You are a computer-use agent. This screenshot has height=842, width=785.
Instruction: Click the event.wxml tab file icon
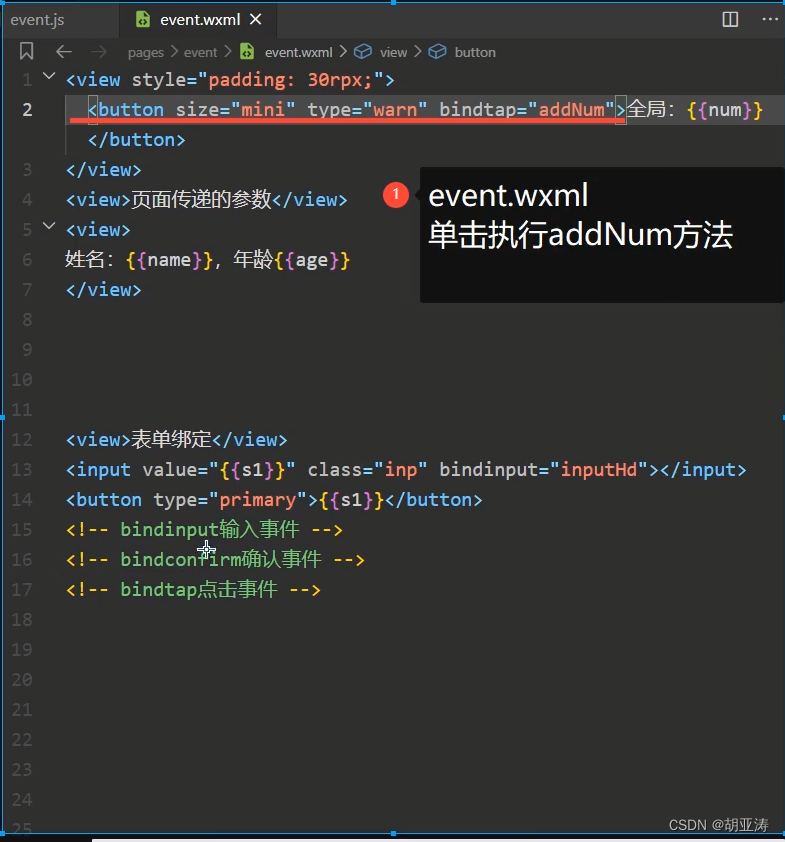click(x=143, y=20)
